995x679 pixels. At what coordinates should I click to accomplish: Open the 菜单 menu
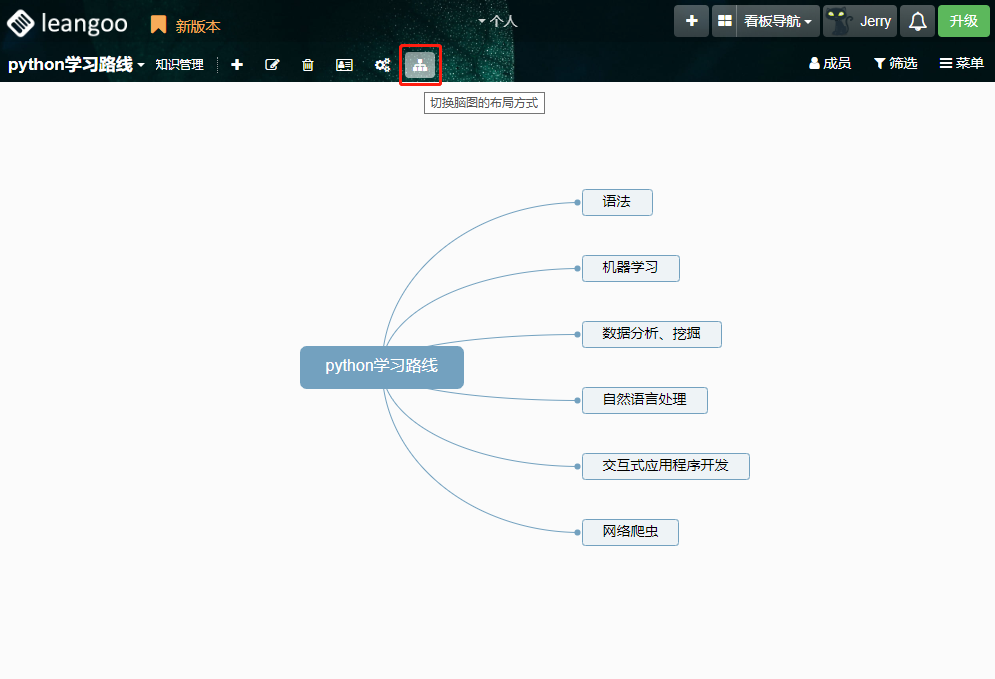[x=961, y=64]
